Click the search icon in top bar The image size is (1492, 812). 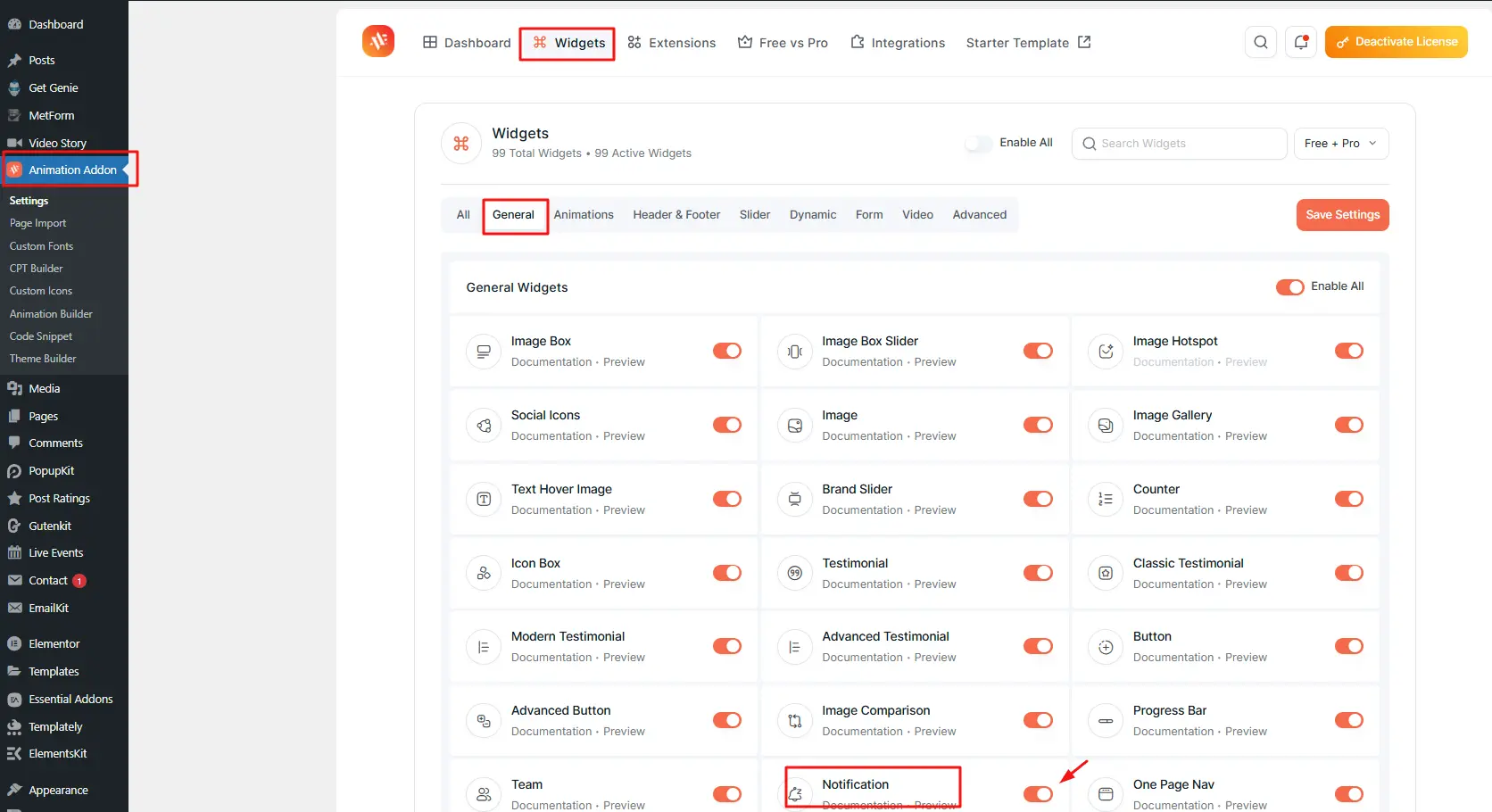click(x=1260, y=42)
